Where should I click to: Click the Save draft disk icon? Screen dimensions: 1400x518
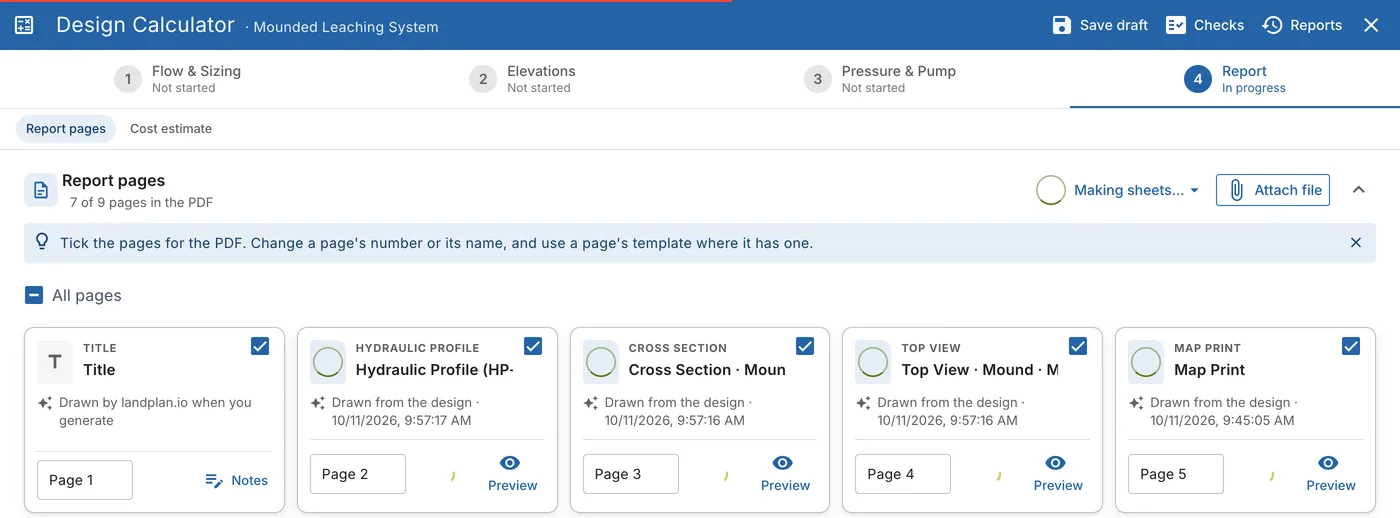[1062, 25]
